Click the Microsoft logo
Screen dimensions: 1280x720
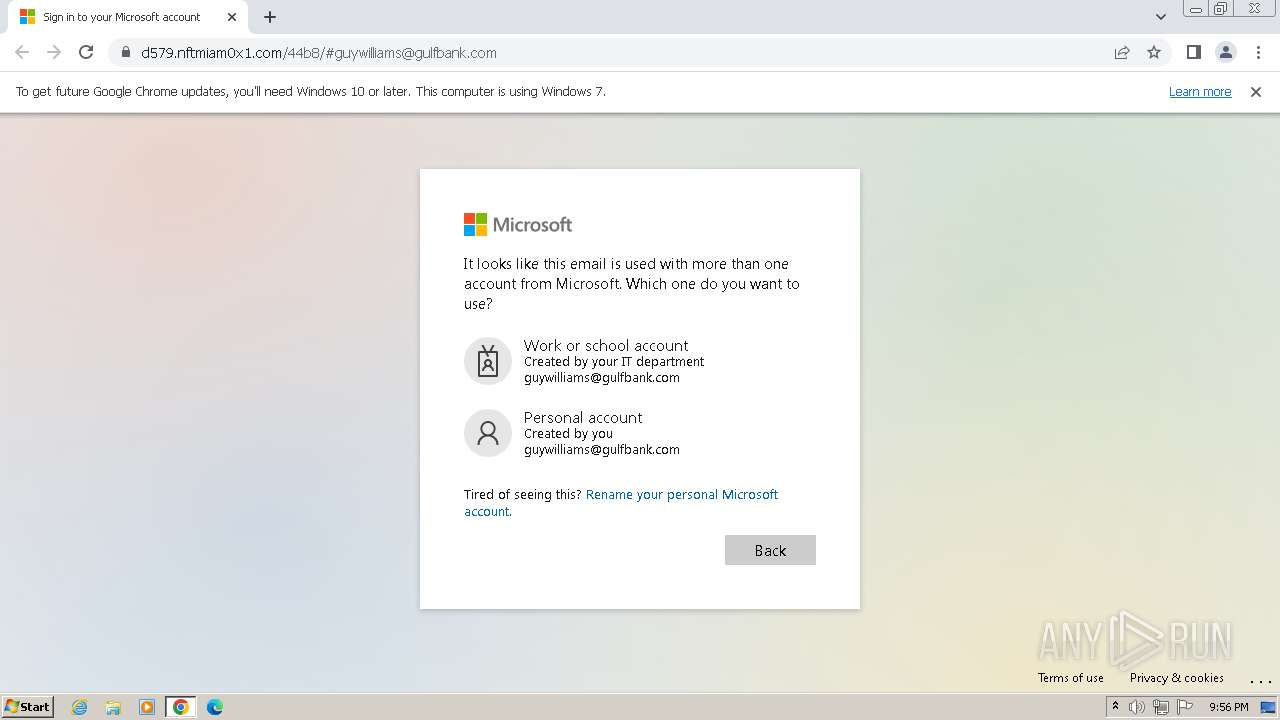[x=518, y=225]
